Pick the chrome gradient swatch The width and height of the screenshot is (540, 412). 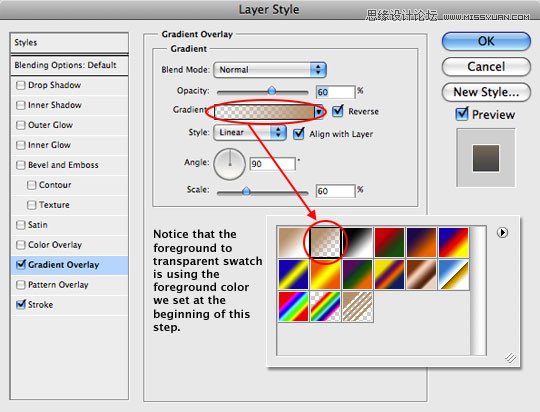[x=454, y=274]
